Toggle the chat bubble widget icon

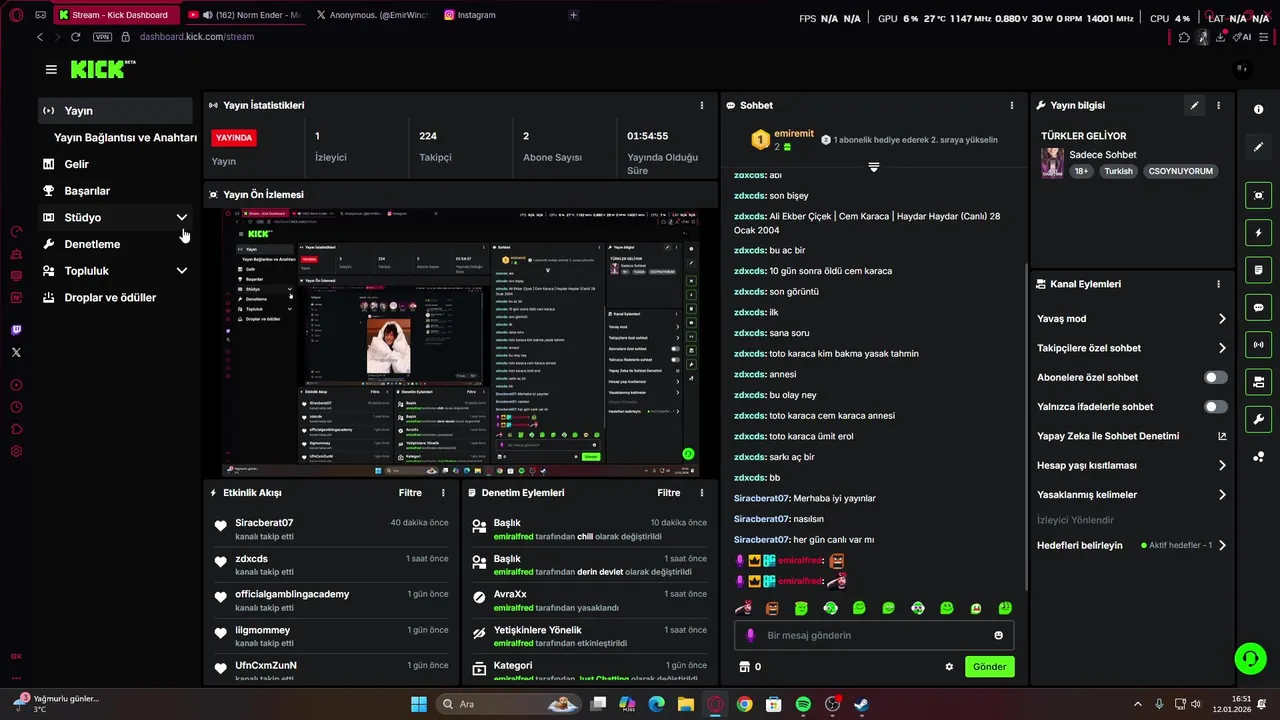click(1258, 307)
